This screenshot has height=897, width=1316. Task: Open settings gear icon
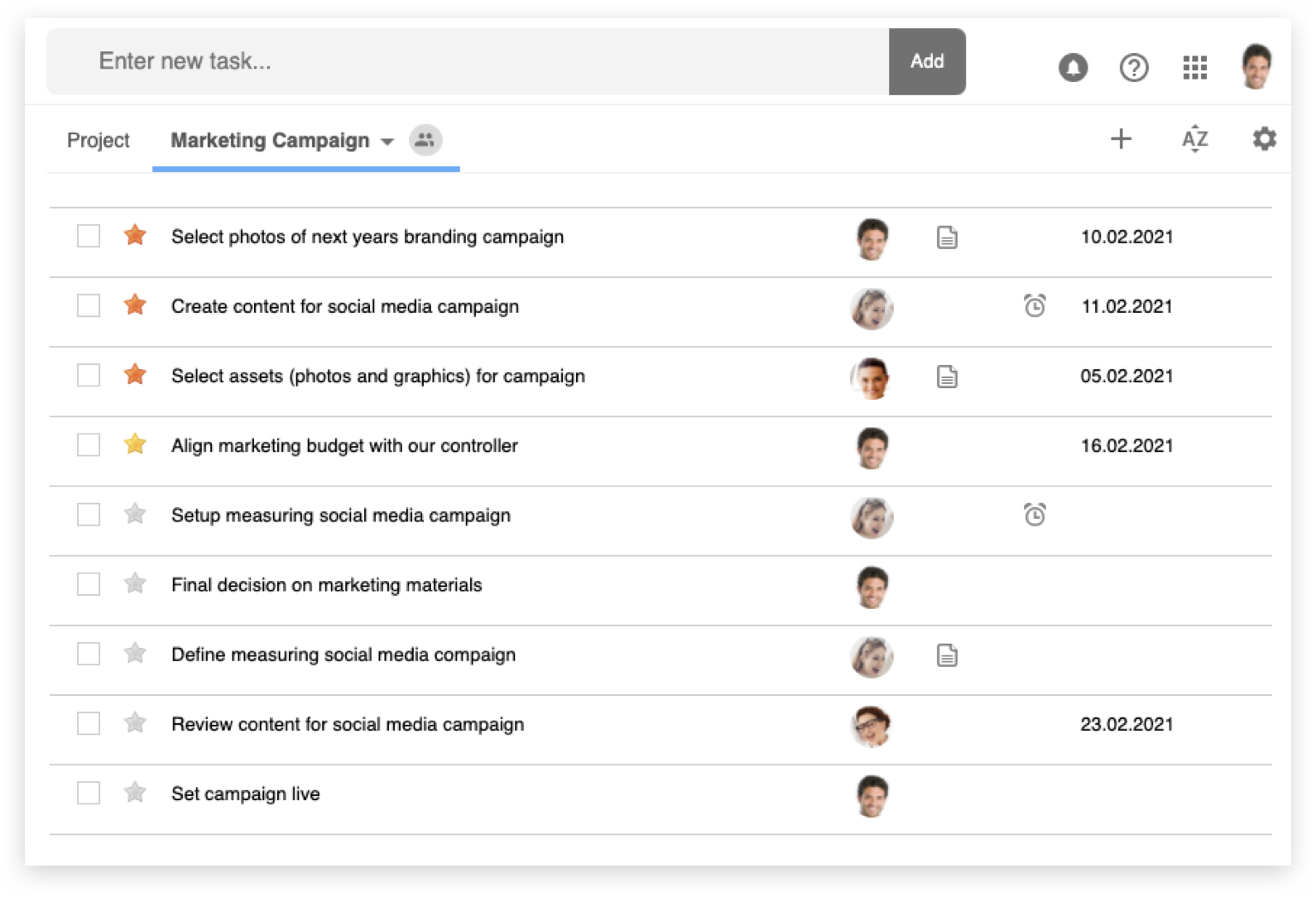(x=1264, y=139)
